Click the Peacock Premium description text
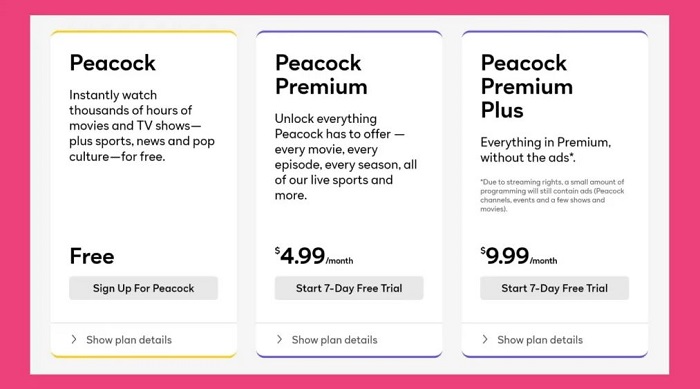Screen dimensions: 700x389 [346, 157]
